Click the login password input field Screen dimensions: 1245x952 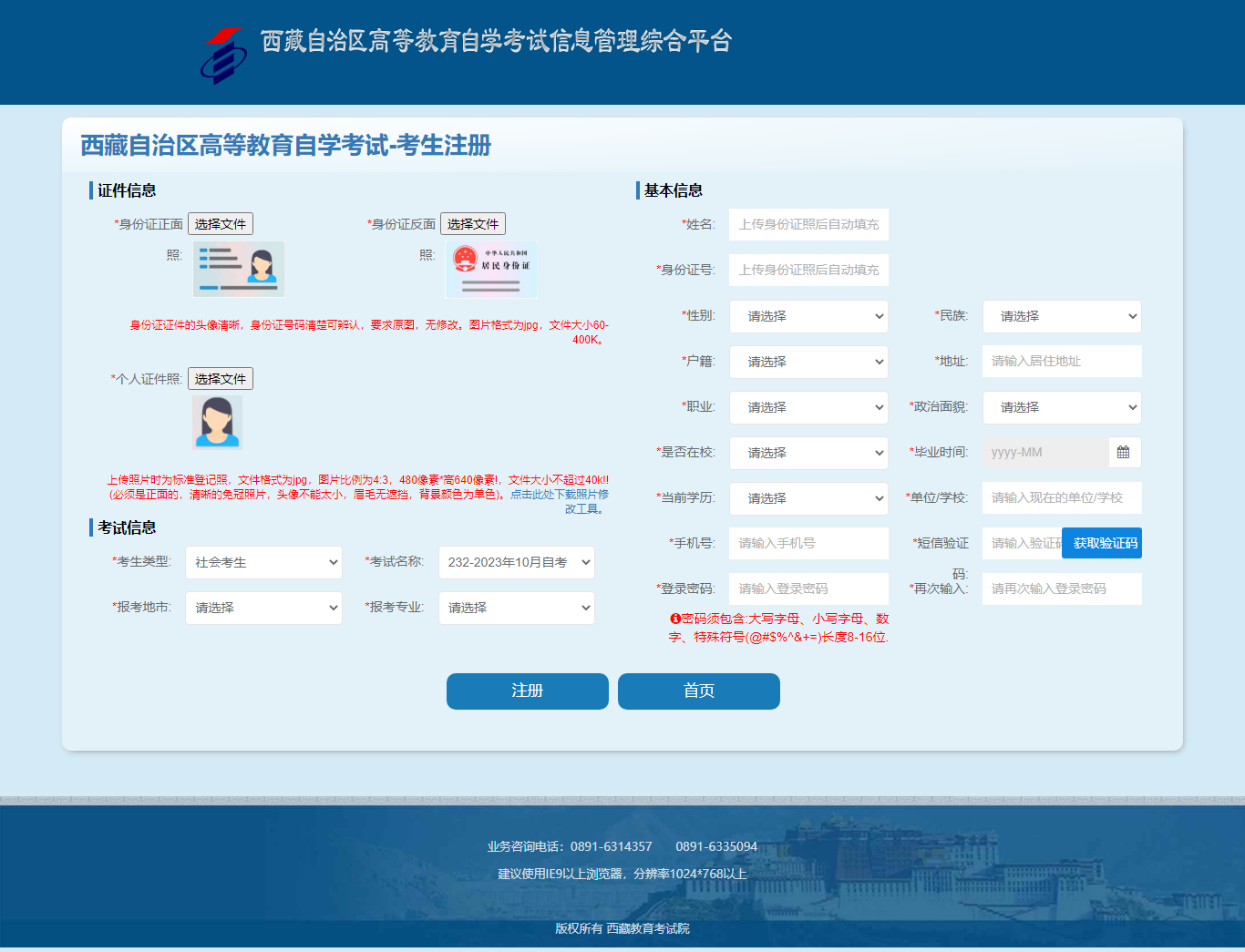click(808, 589)
